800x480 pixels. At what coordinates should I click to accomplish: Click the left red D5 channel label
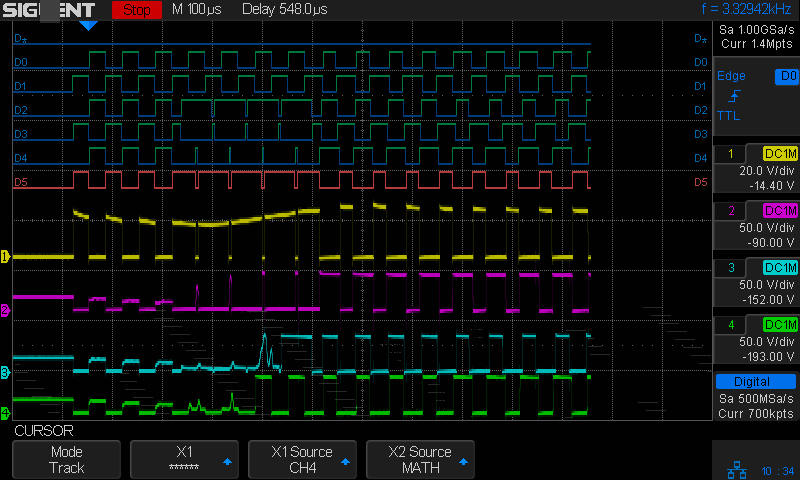pyautogui.click(x=21, y=182)
